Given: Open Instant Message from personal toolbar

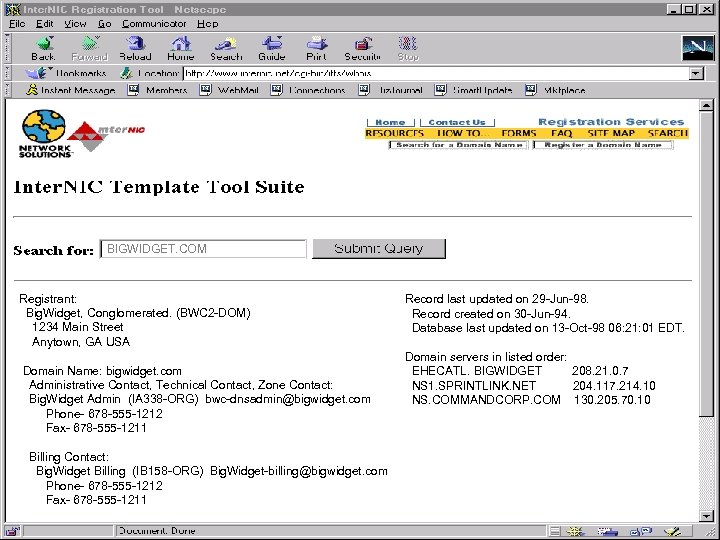Looking at the screenshot, I should [x=70, y=90].
